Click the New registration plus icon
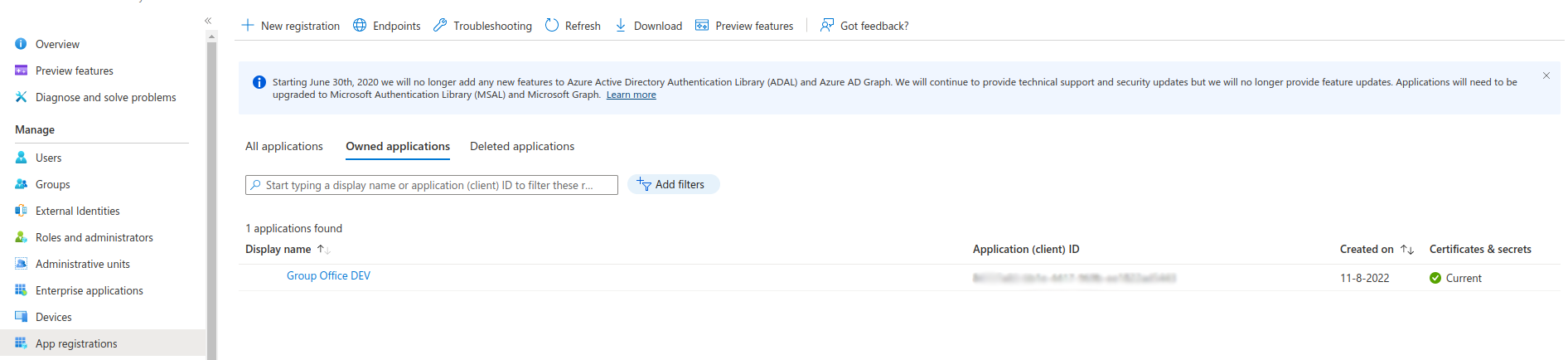The width and height of the screenshot is (1568, 360). [x=247, y=25]
